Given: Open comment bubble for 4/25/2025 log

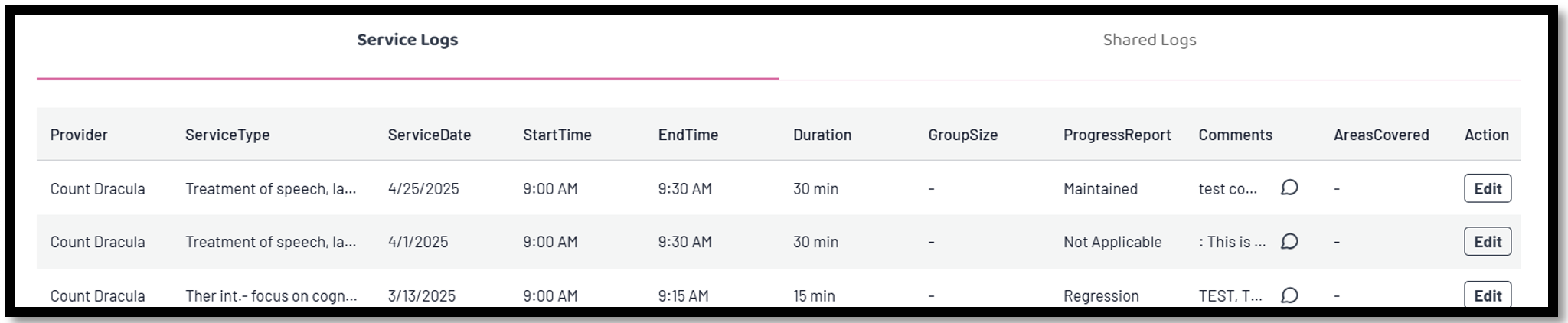Looking at the screenshot, I should click(x=1289, y=188).
